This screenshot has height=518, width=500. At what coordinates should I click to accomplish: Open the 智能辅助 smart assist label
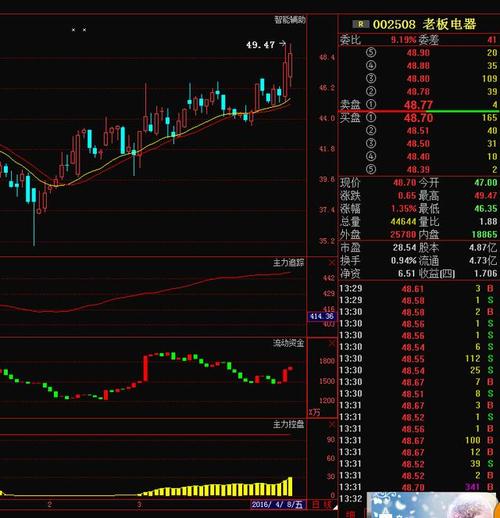(x=289, y=20)
